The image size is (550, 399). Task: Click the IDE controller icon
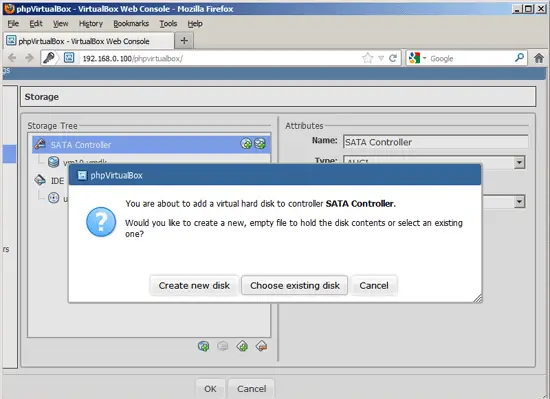point(40,180)
